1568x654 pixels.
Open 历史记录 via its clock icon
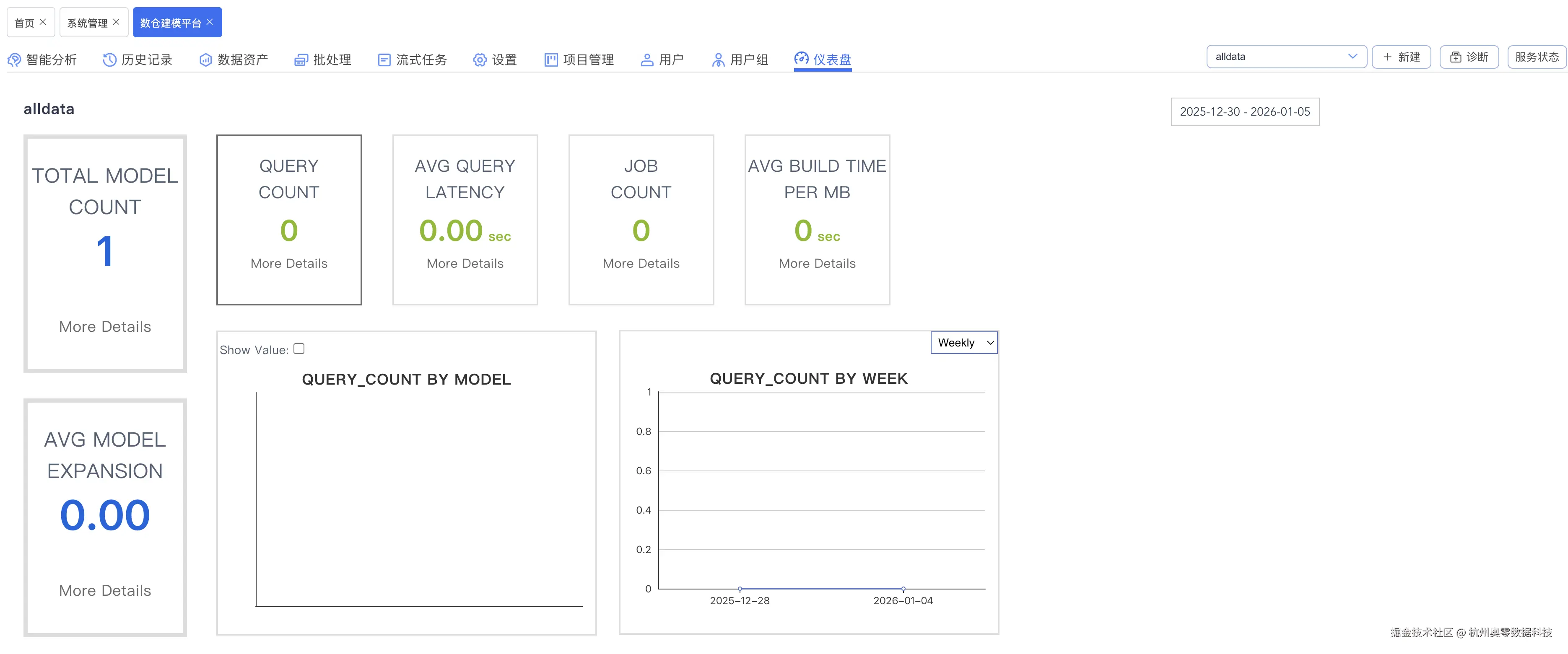[x=109, y=59]
